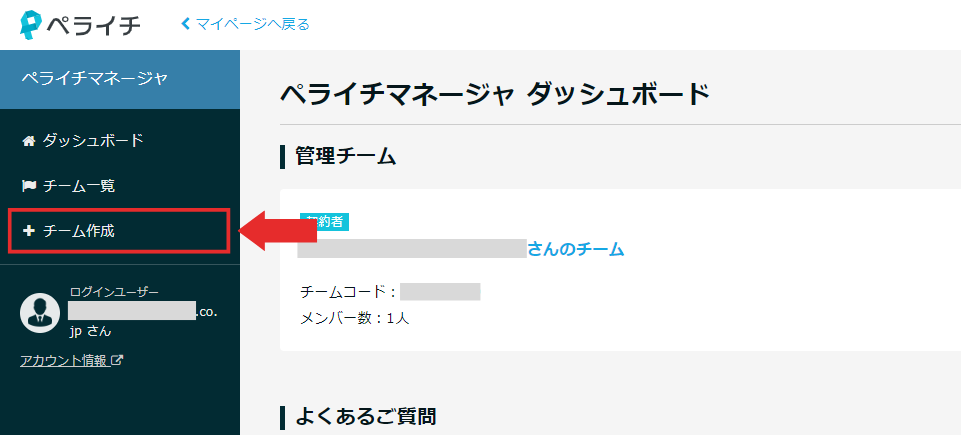
Task: Click the plus icon next to チーム作成
Action: click(28, 231)
